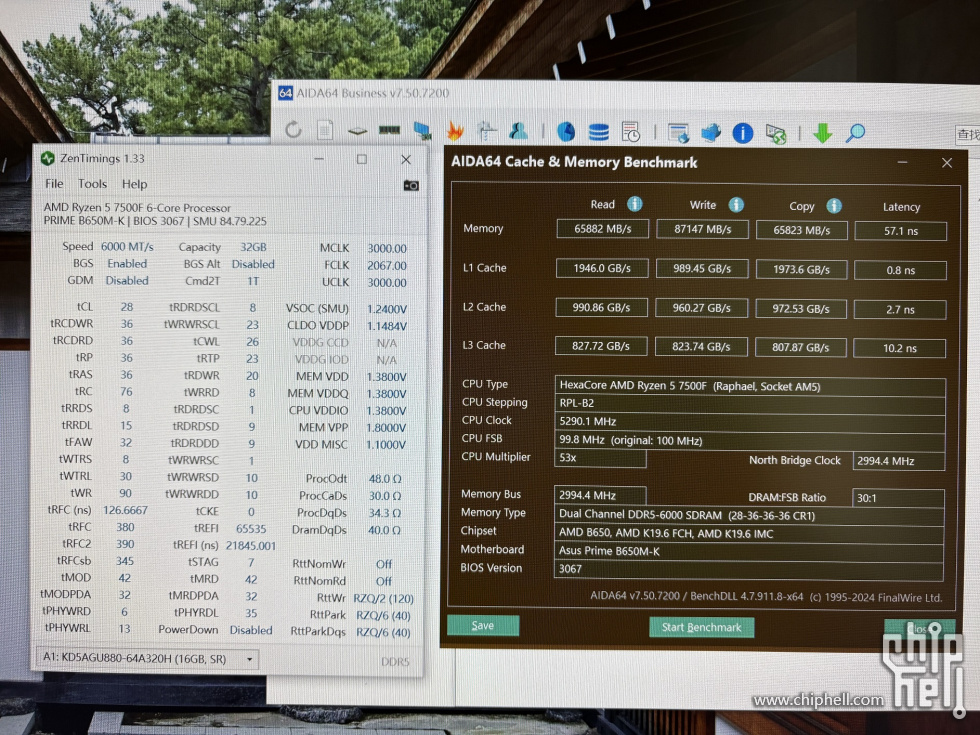Launch the flame stability test icon in AIDA64
The height and width of the screenshot is (735, 980).
click(455, 131)
